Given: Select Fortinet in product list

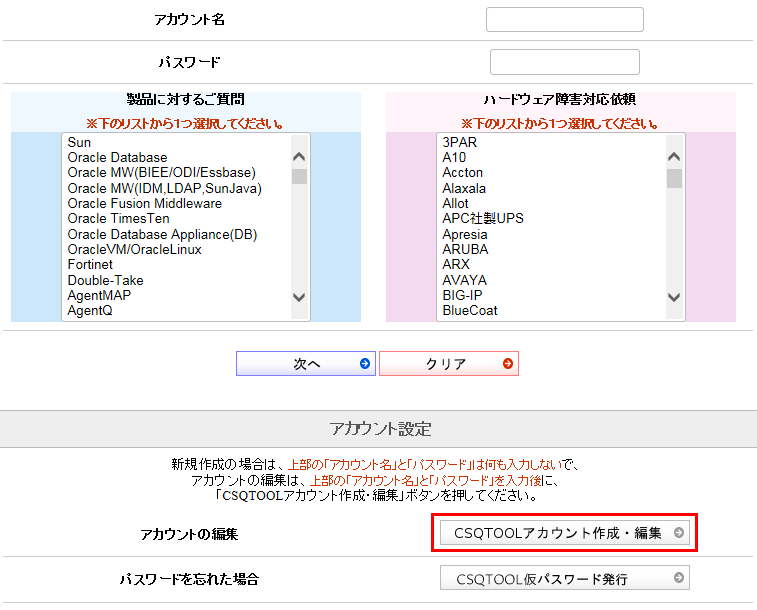Looking at the screenshot, I should pyautogui.click(x=90, y=264).
